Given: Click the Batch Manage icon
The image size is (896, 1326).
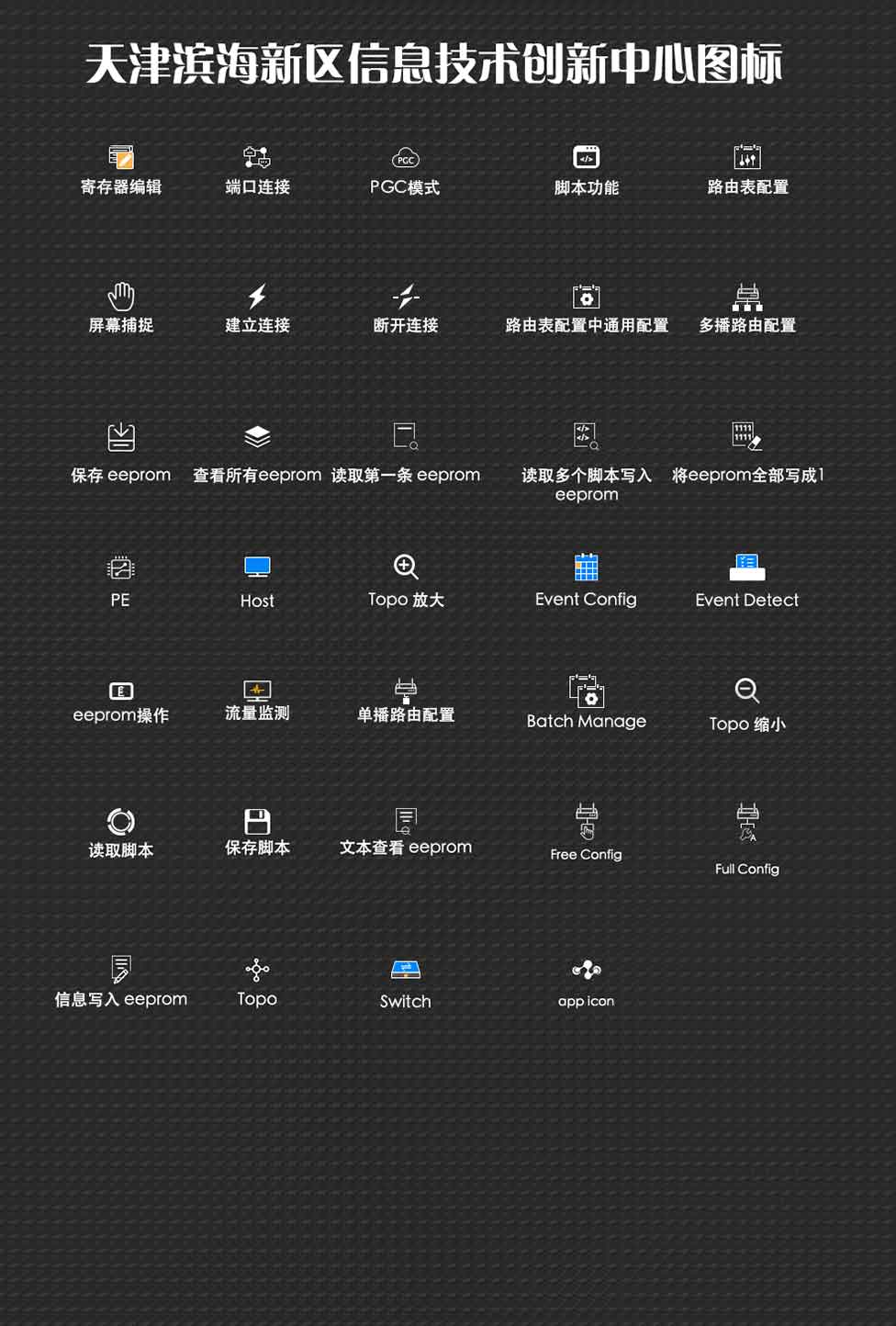Looking at the screenshot, I should (586, 691).
